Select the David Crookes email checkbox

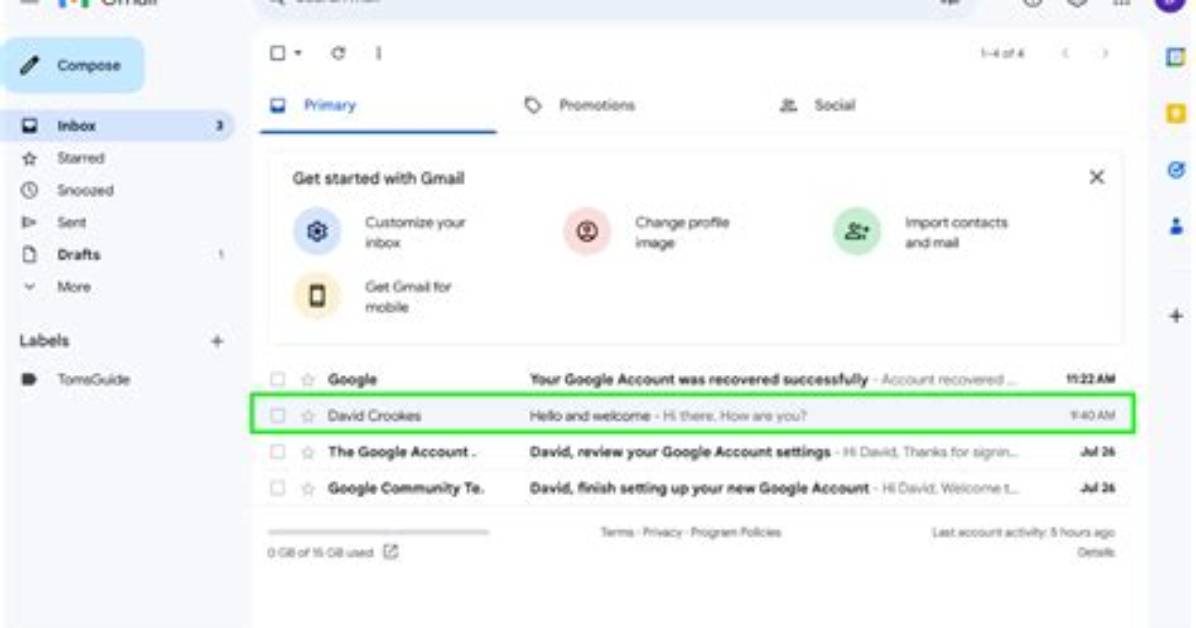coord(278,416)
